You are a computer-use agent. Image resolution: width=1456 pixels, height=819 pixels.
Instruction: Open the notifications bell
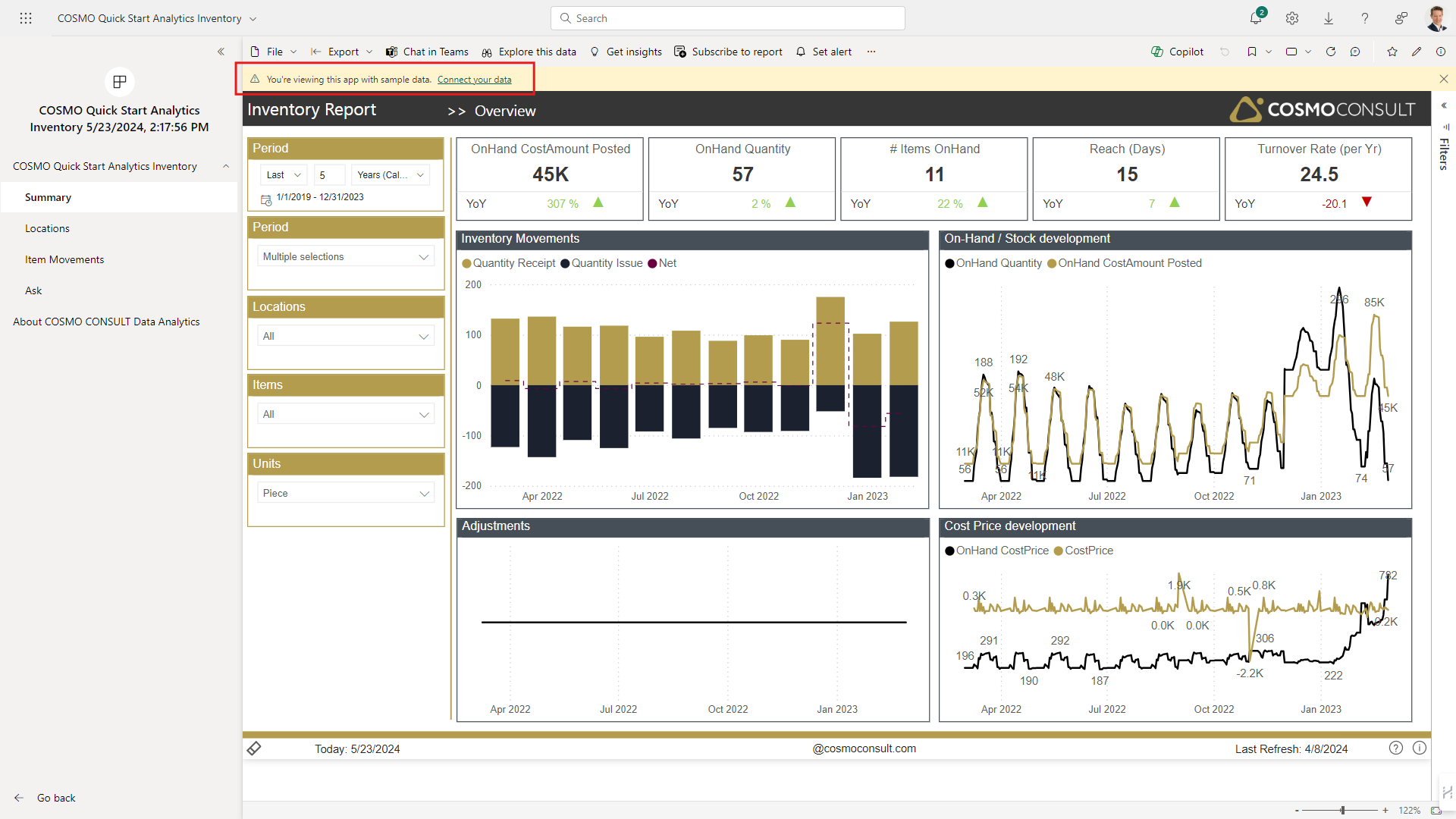click(1256, 18)
